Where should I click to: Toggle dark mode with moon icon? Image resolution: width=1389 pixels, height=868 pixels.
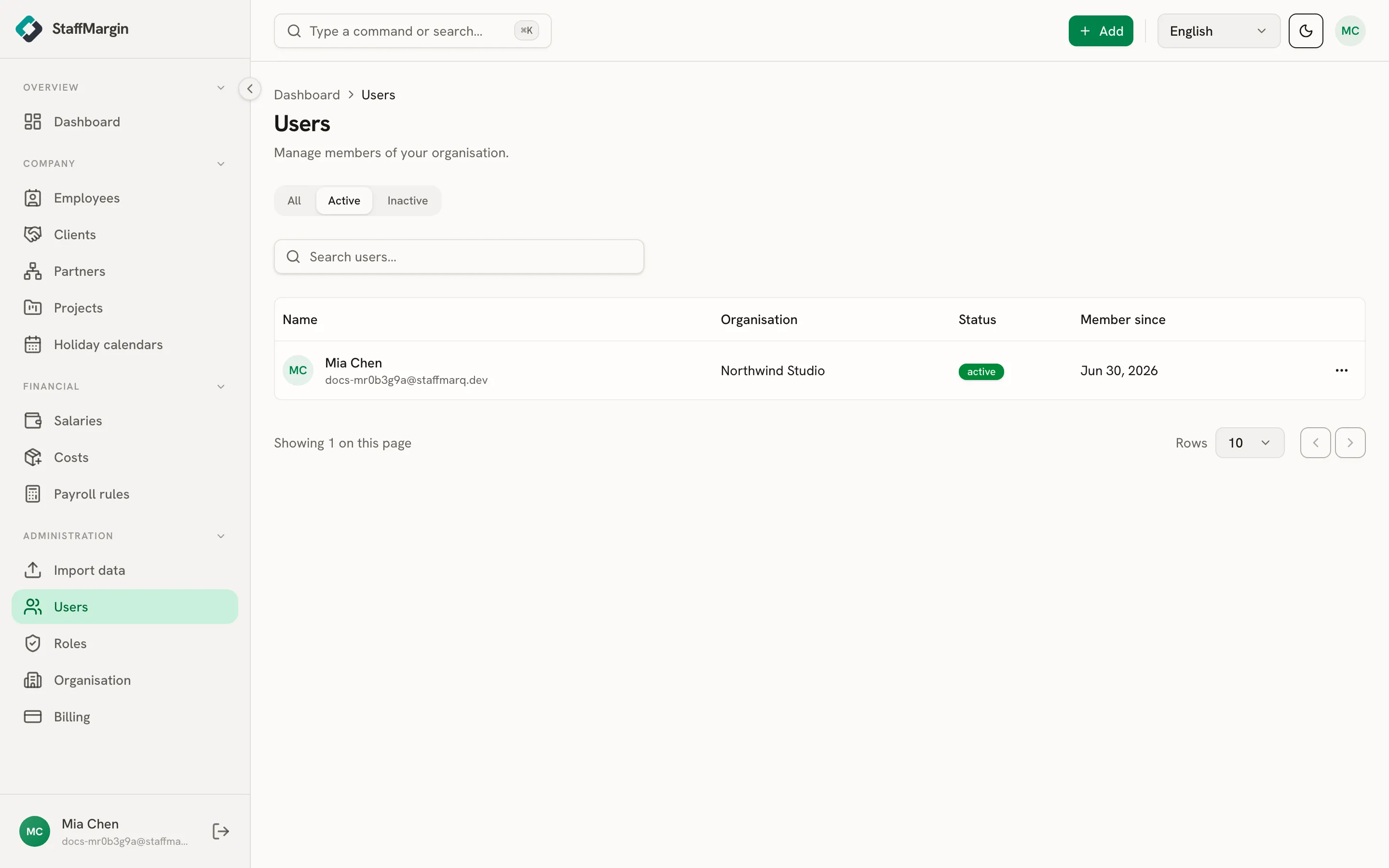pos(1306,31)
